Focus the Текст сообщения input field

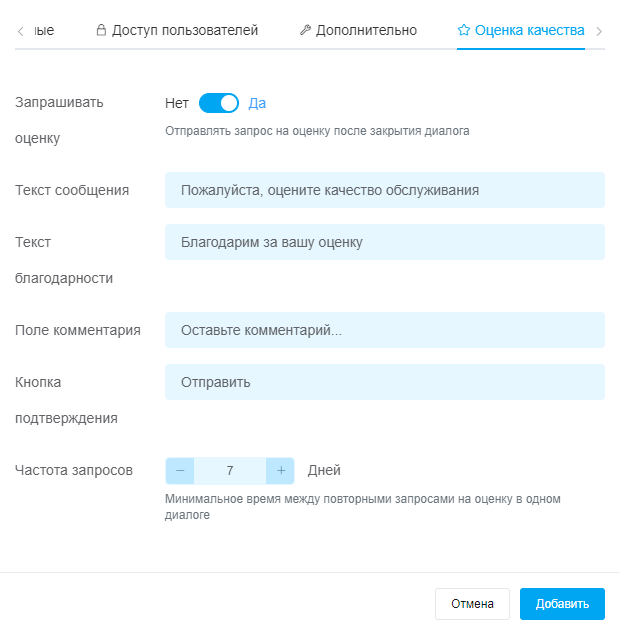(x=384, y=190)
